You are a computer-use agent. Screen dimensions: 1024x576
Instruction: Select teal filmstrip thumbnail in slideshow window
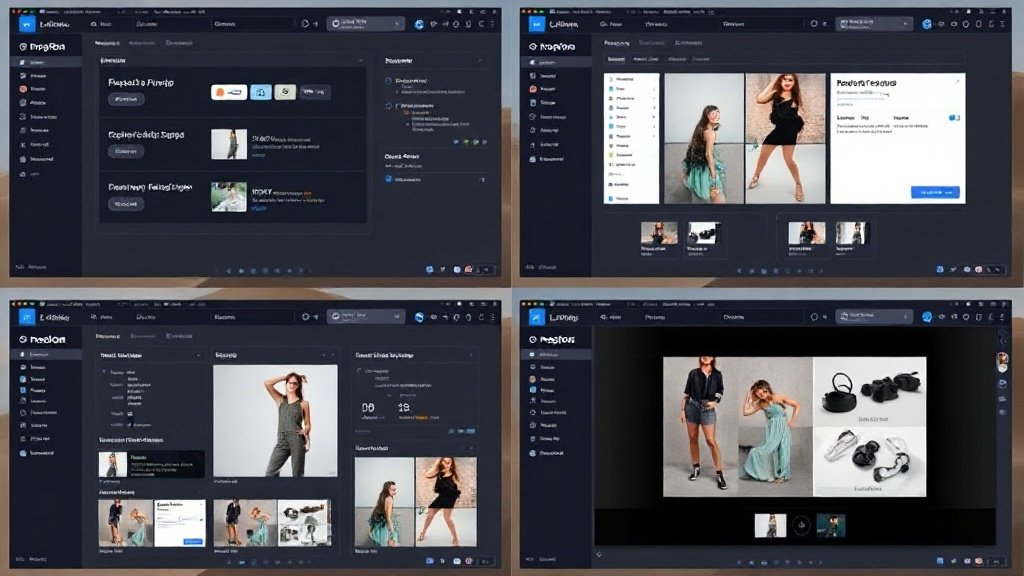[x=831, y=525]
